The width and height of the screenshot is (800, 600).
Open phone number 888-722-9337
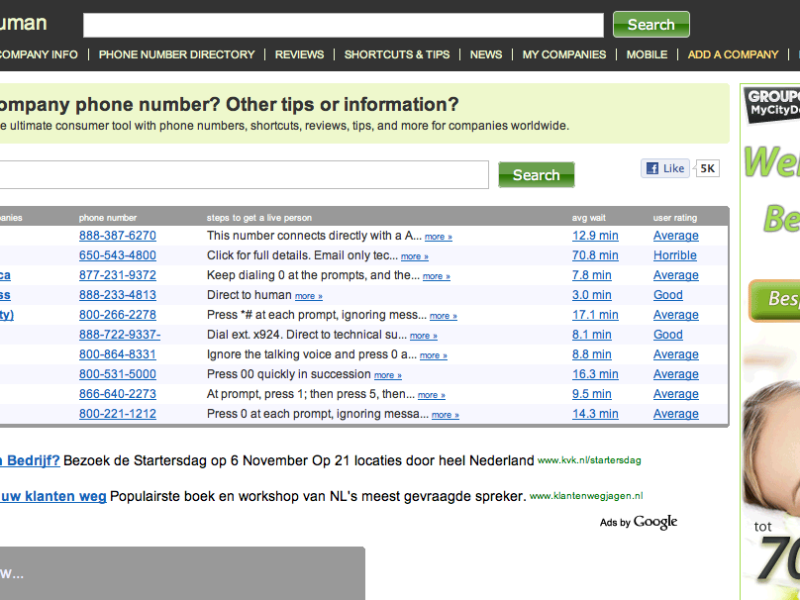pos(119,335)
